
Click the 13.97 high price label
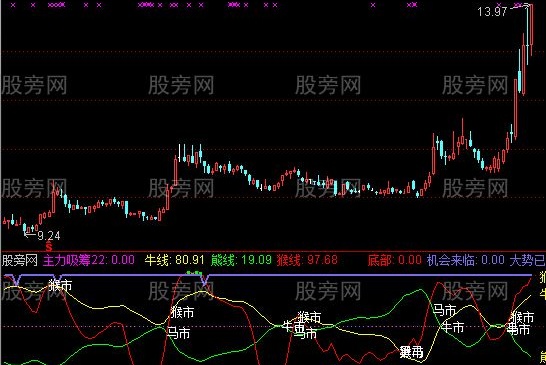pyautogui.click(x=492, y=12)
